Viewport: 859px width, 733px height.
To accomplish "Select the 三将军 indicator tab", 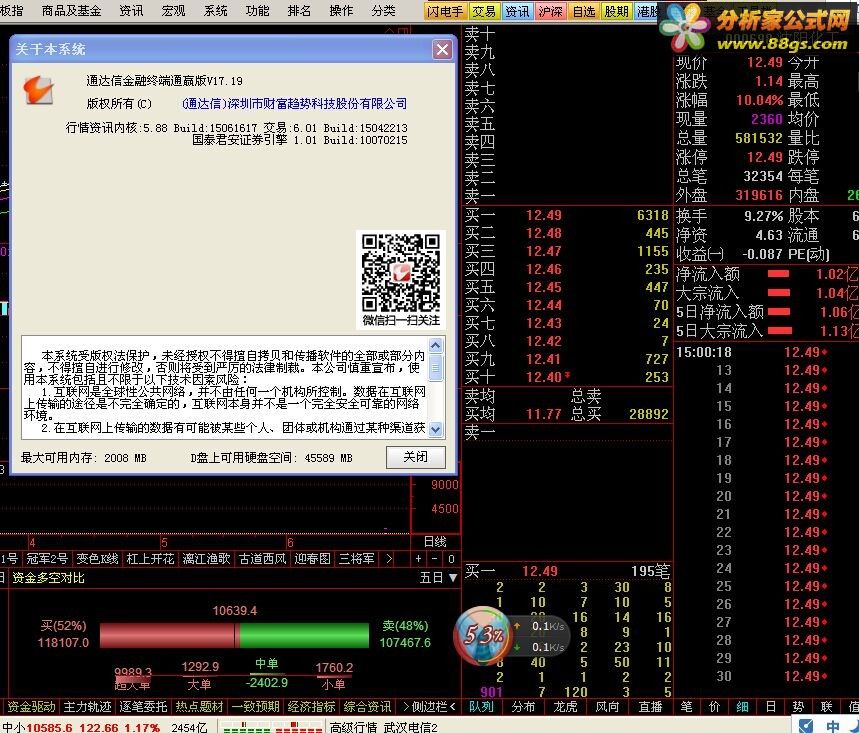I will [357, 559].
